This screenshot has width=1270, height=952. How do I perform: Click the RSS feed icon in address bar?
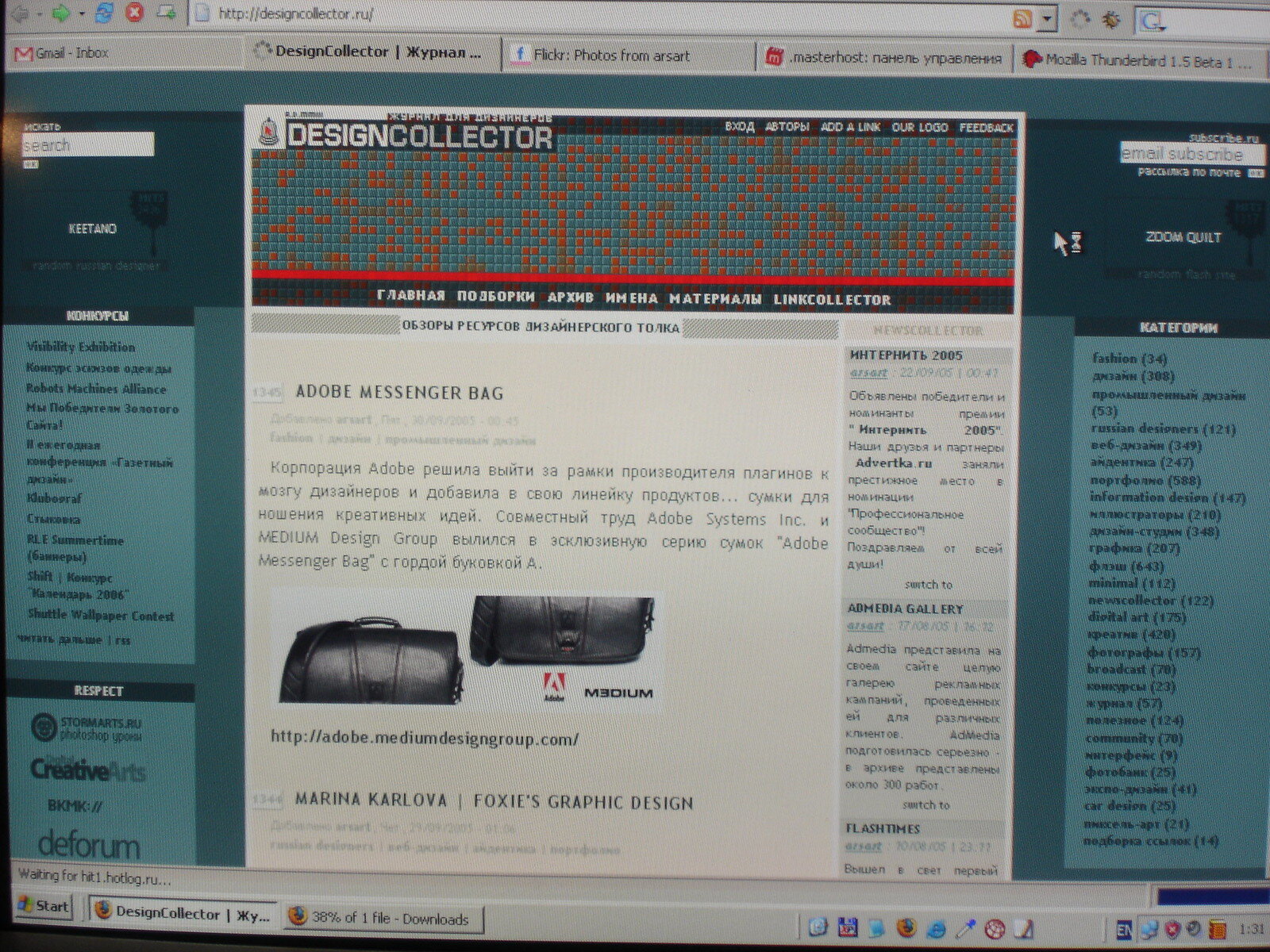click(x=1022, y=17)
